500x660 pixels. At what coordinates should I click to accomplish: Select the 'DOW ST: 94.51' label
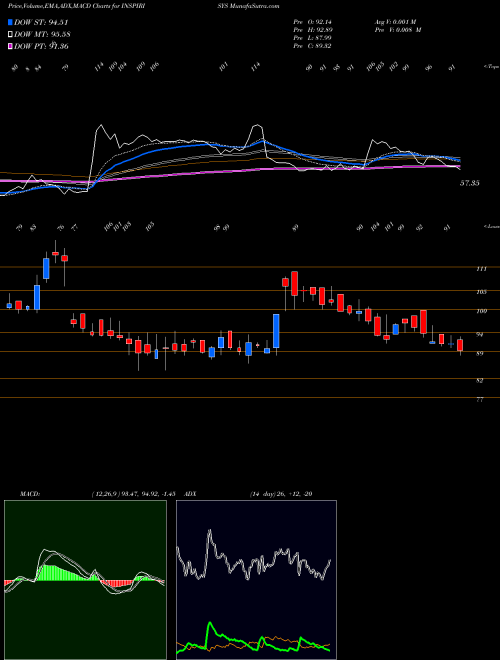[41, 23]
